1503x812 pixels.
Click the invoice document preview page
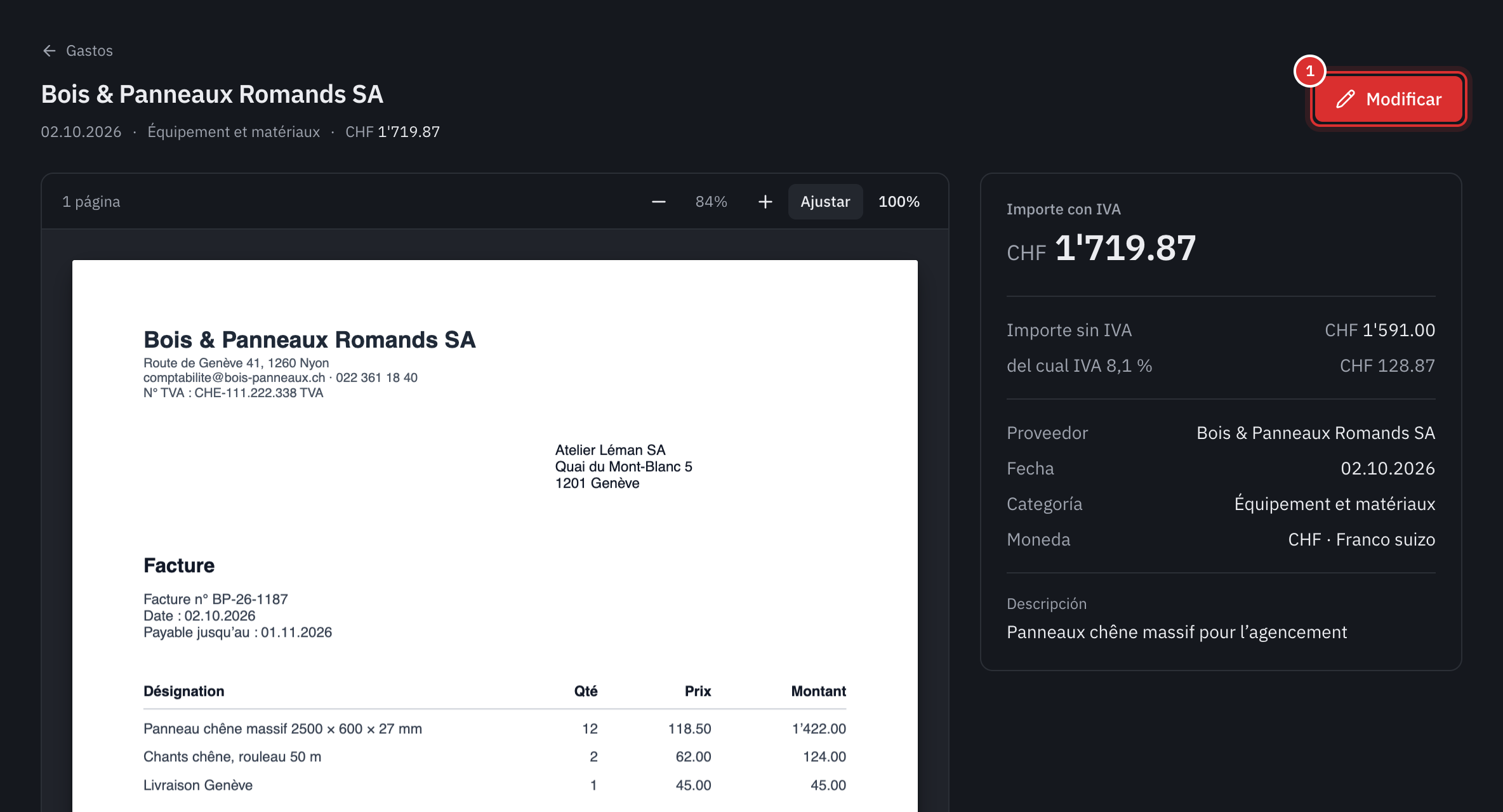pos(495,536)
